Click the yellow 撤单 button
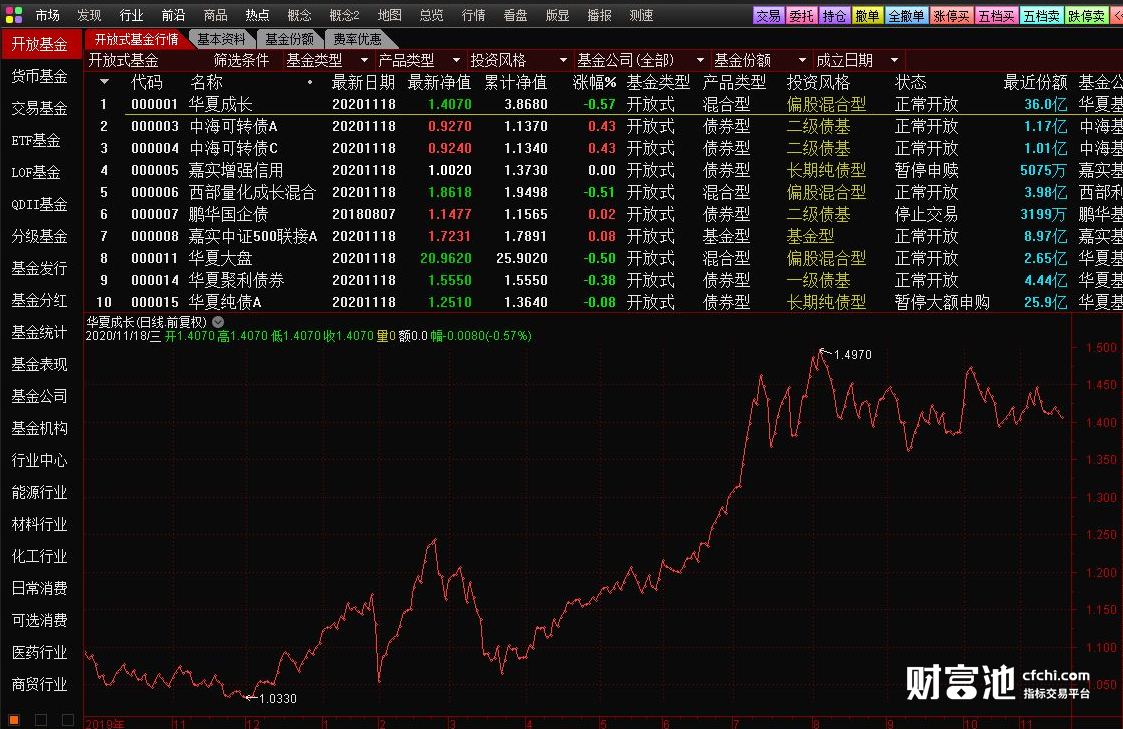 pyautogui.click(x=867, y=15)
